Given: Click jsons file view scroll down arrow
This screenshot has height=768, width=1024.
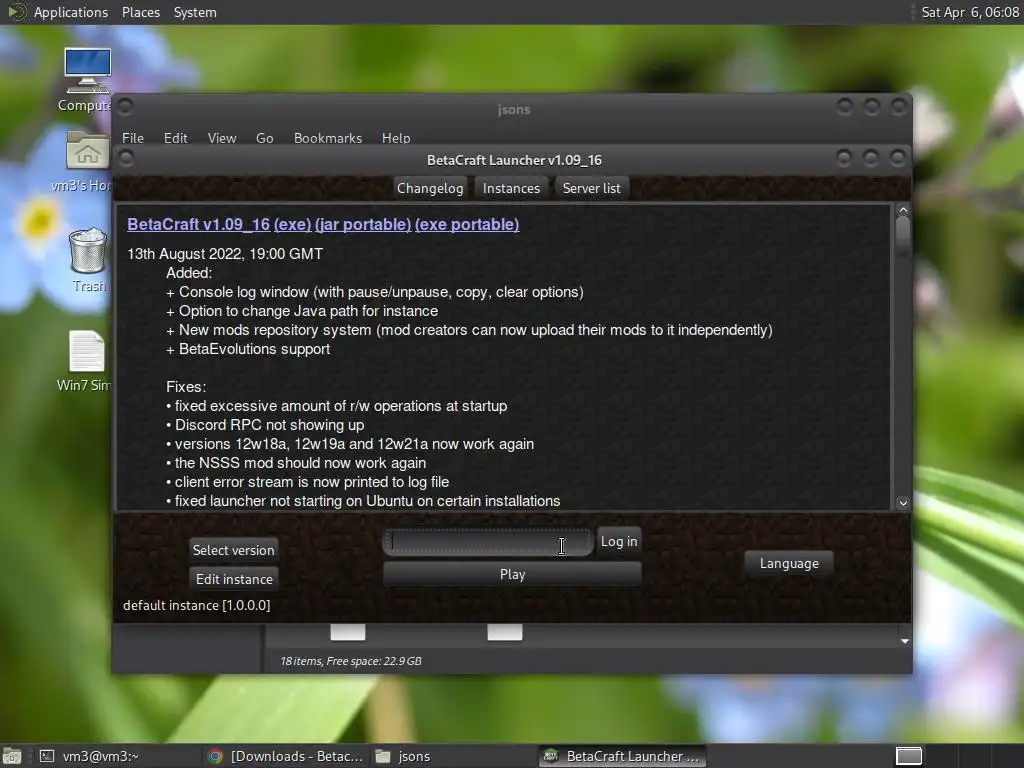Looking at the screenshot, I should tap(904, 641).
